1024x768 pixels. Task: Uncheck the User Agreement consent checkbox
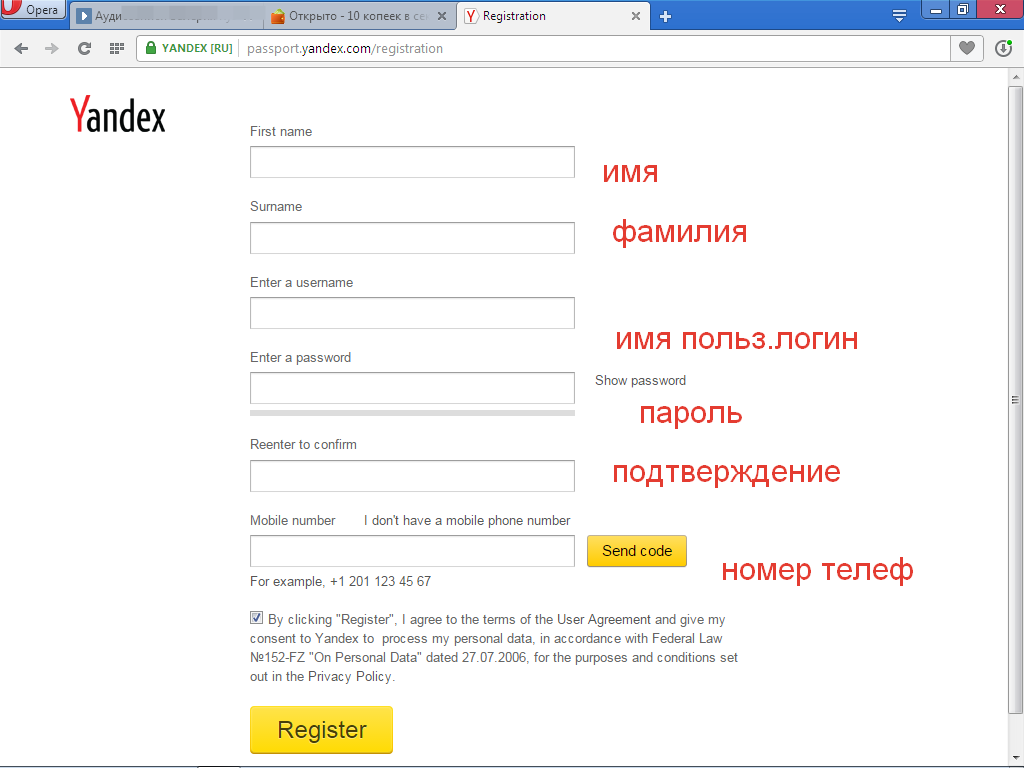tap(256, 618)
